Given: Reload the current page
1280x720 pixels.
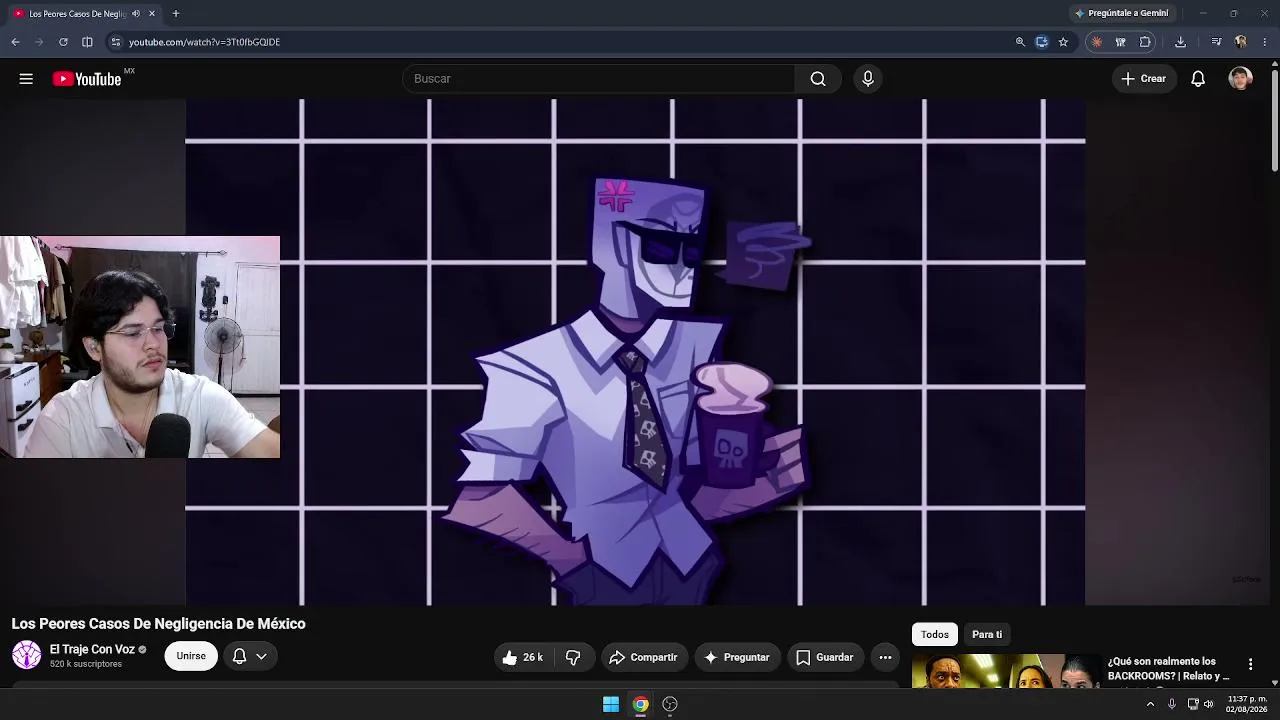Looking at the screenshot, I should click(63, 42).
